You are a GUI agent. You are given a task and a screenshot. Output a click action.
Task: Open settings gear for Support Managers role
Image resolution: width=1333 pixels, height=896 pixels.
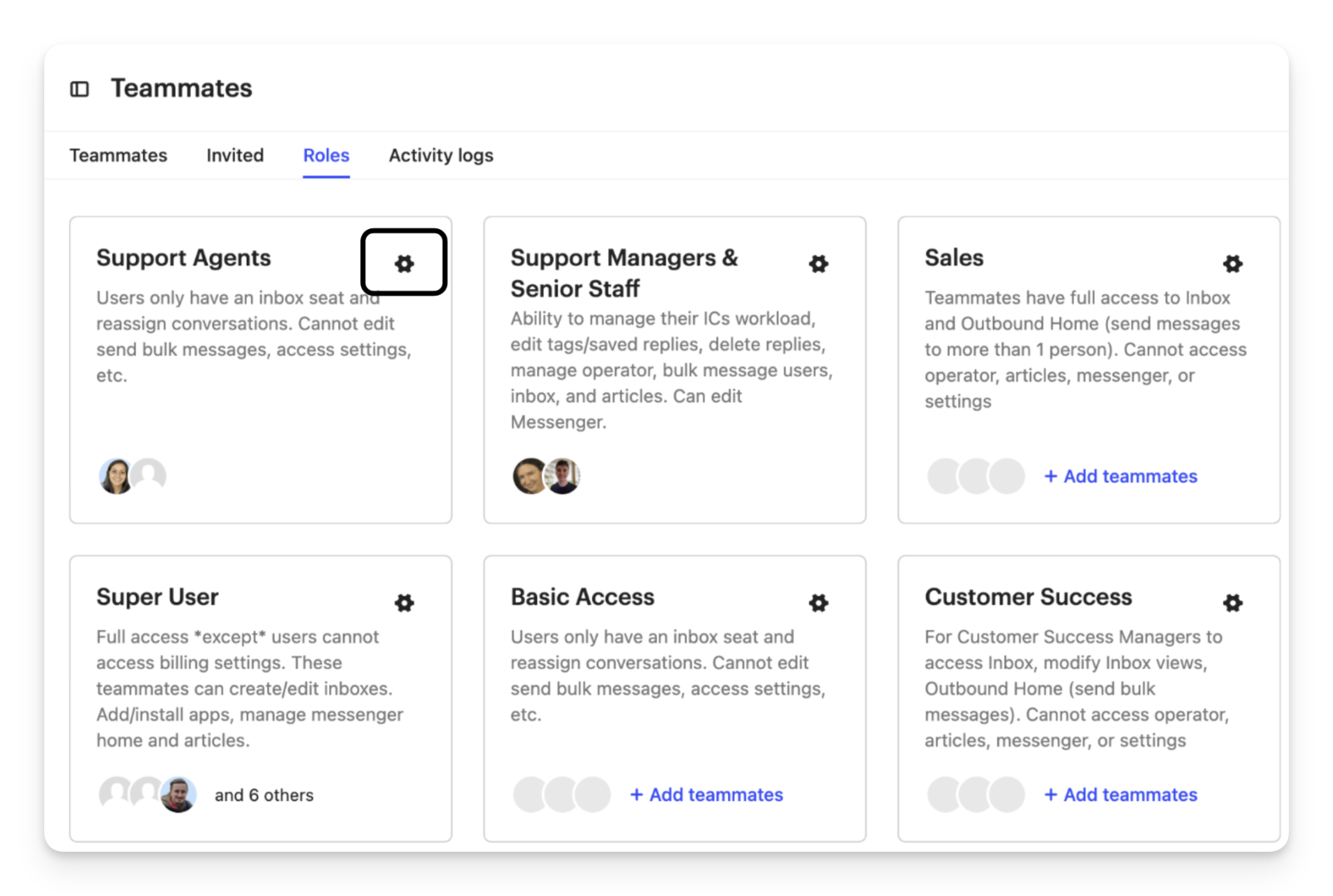click(x=818, y=264)
